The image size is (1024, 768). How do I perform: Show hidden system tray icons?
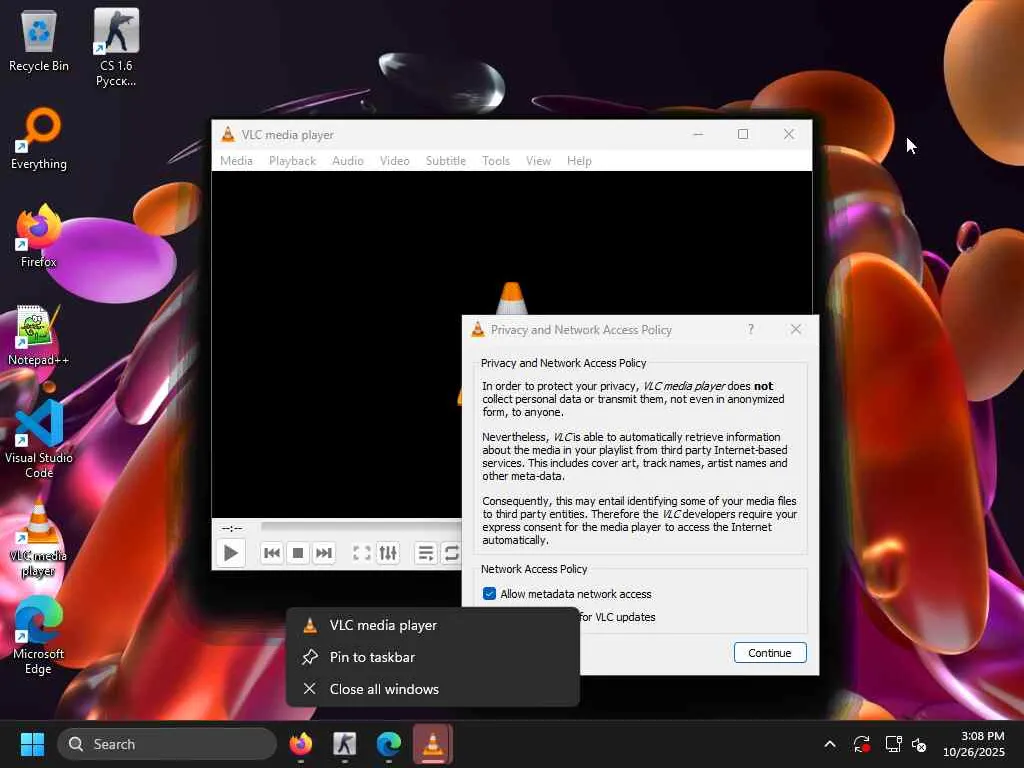coord(829,744)
